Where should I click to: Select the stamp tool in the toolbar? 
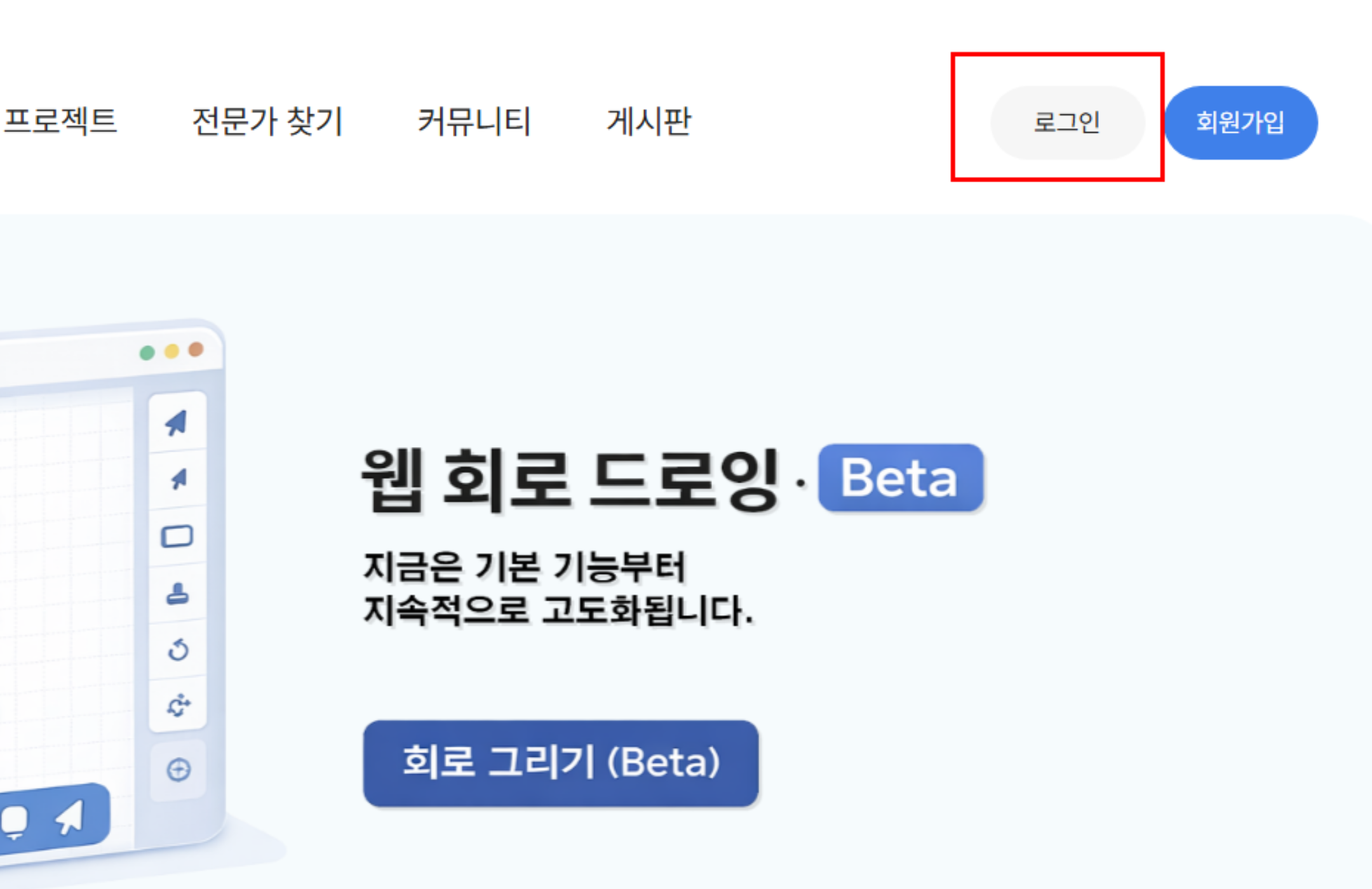point(178,592)
